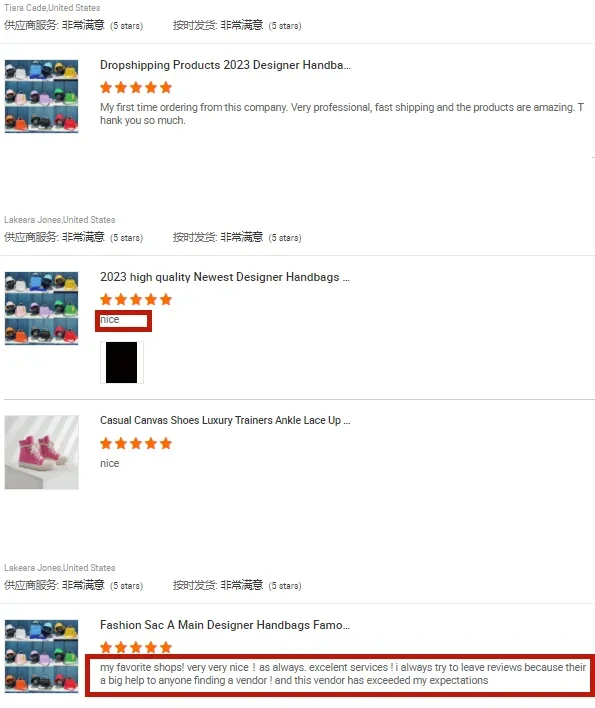This screenshot has width=595, height=708.
Task: Open Fashion Sac A Main Designer Handbags link
Action: 225,625
